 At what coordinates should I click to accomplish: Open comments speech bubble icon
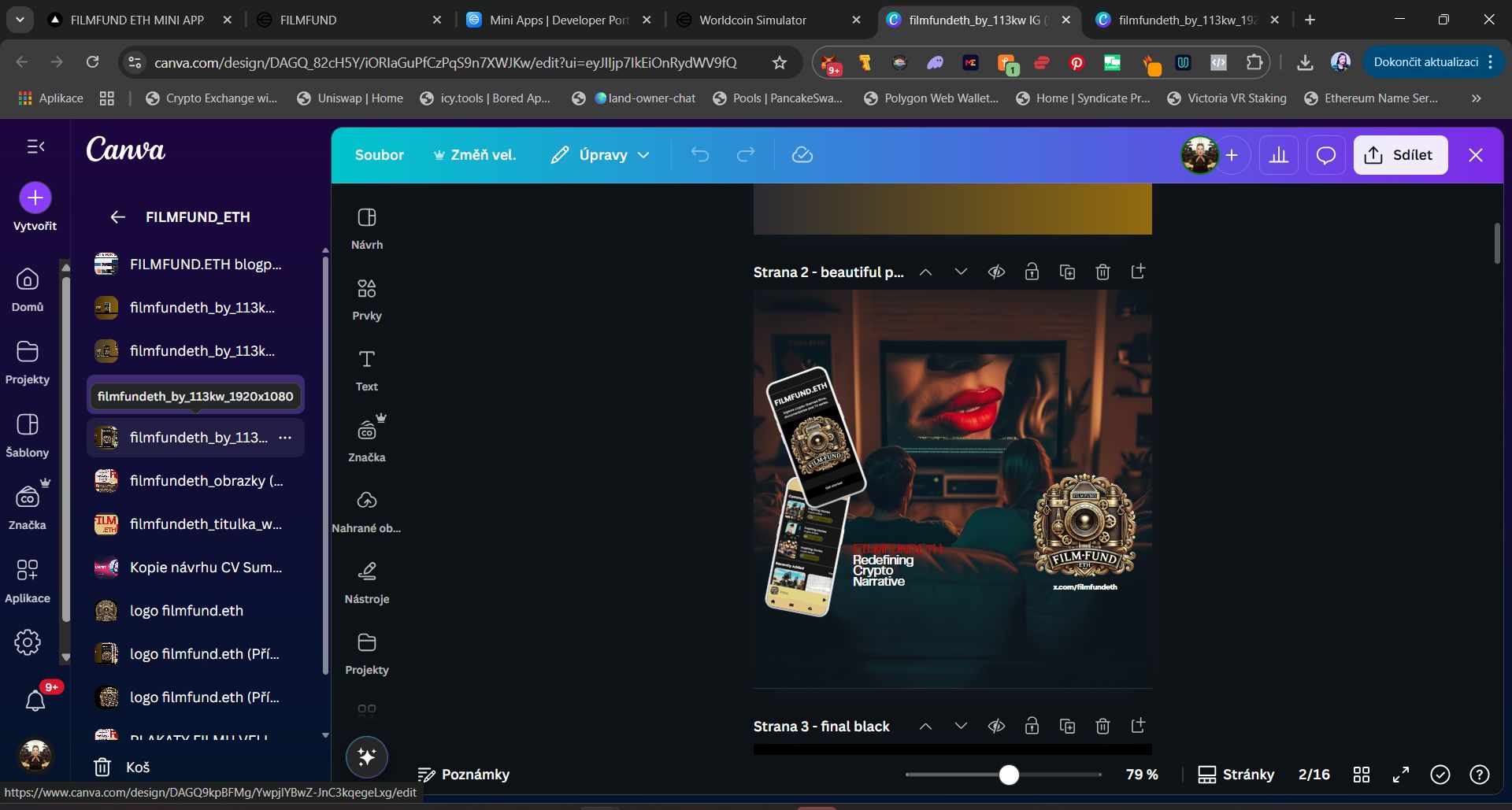click(x=1326, y=155)
